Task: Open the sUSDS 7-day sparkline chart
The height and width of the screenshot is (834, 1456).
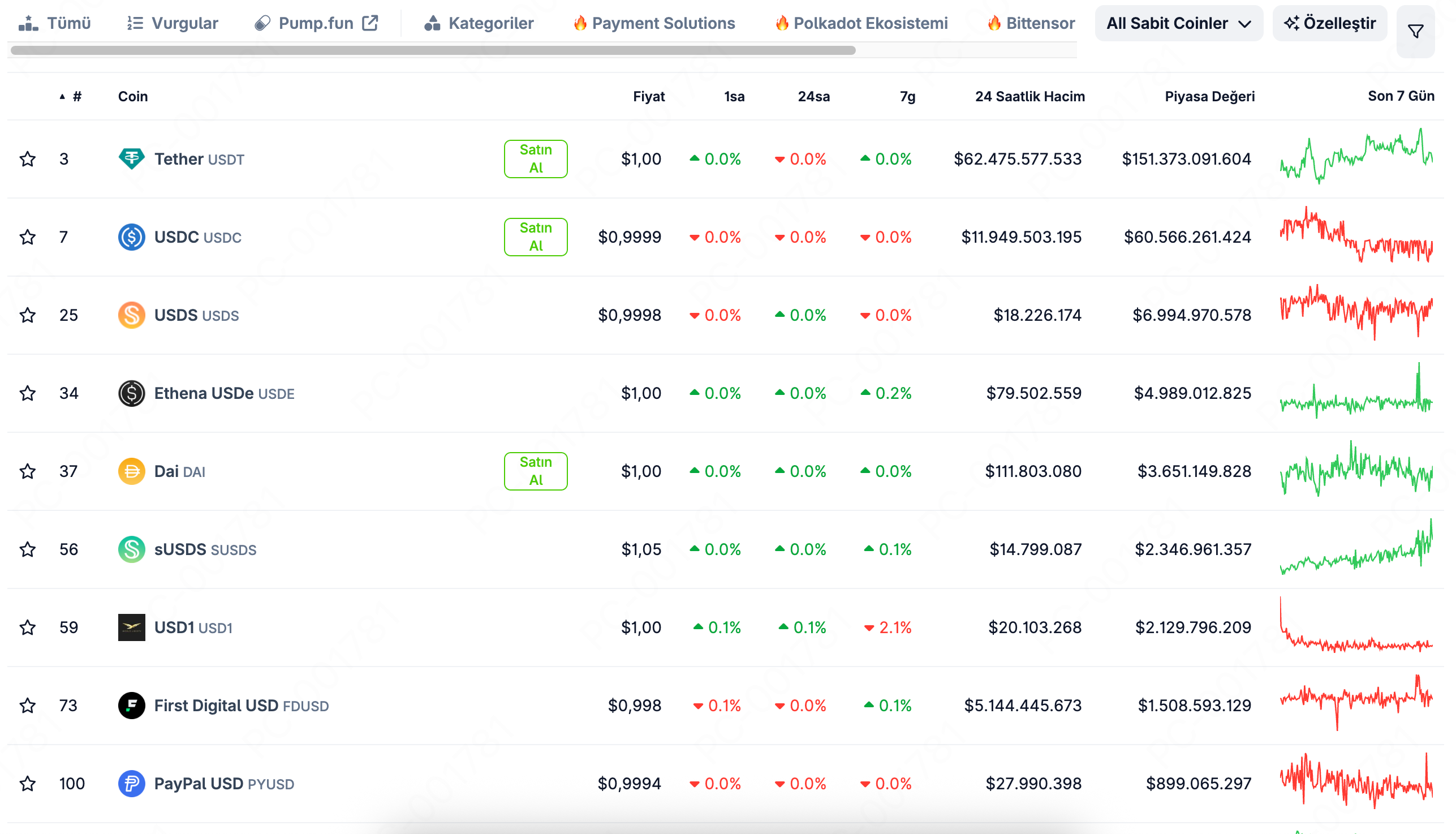Action: click(x=1356, y=547)
